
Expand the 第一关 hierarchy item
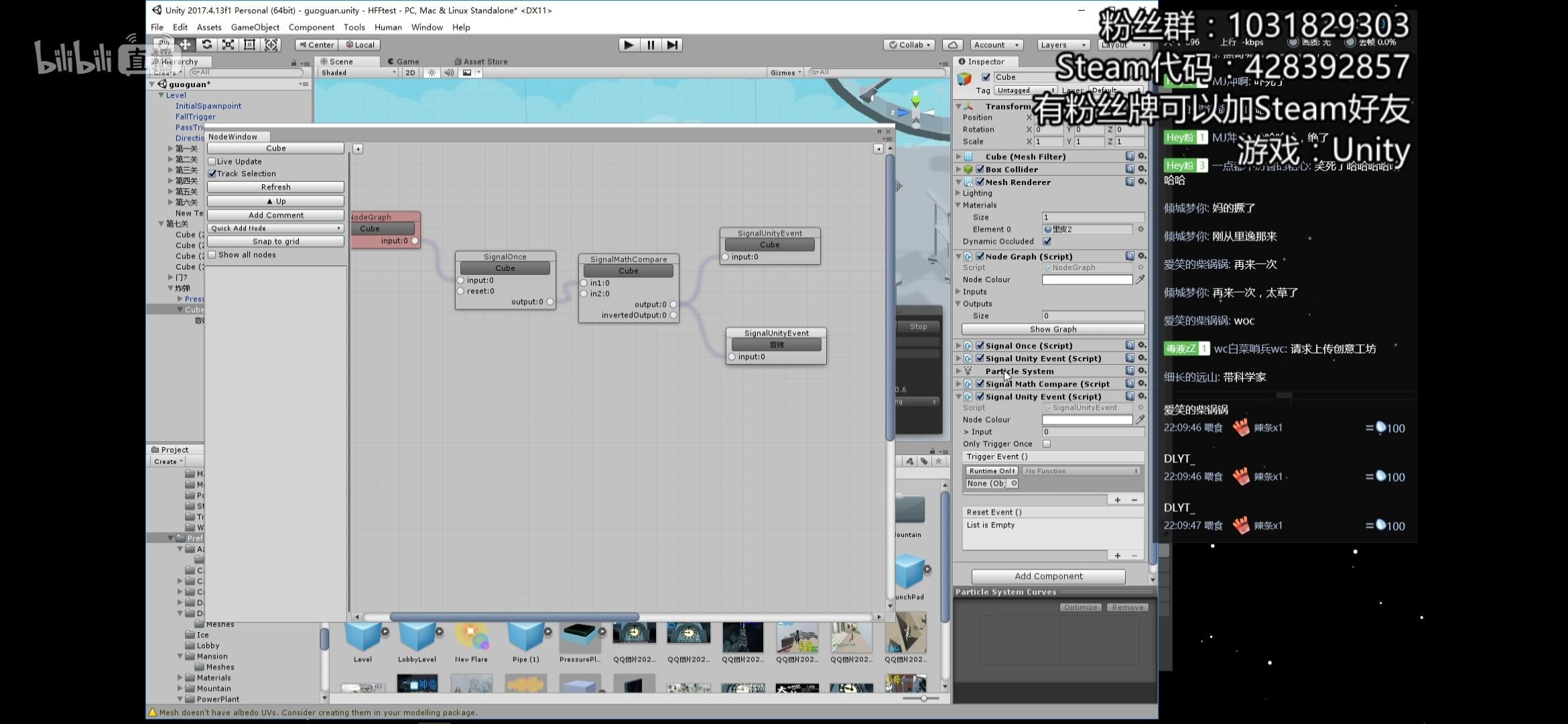pos(170,149)
